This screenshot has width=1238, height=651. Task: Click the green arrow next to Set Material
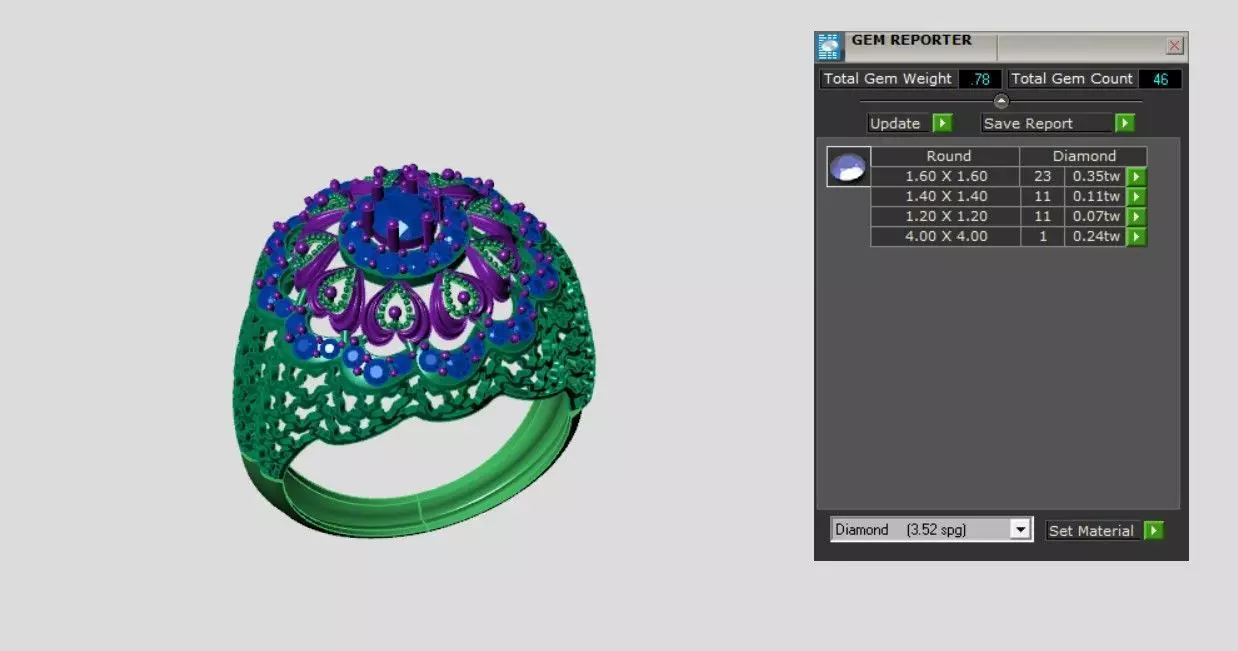click(x=1153, y=531)
